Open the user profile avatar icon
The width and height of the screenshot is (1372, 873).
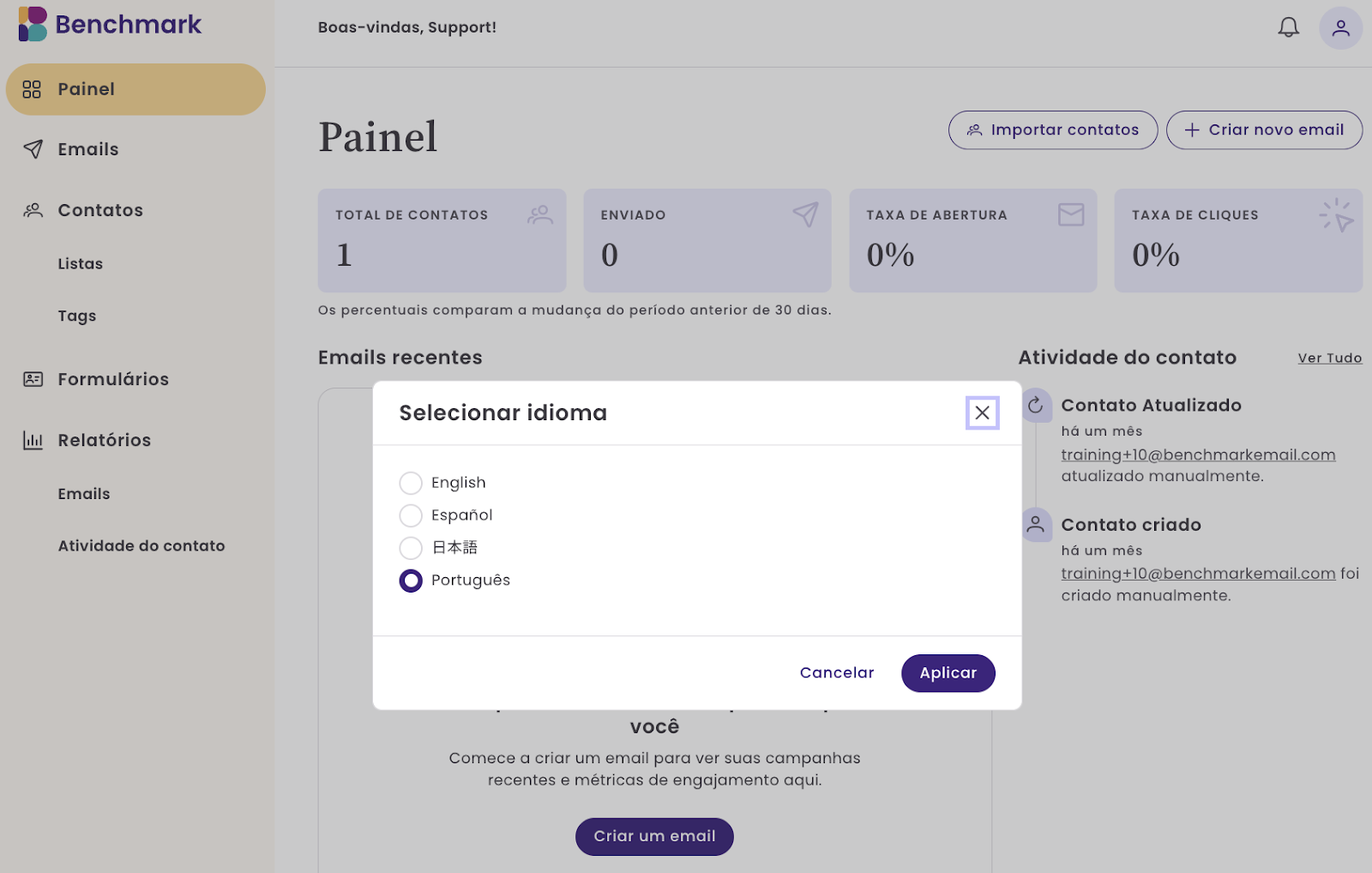pos(1340,28)
